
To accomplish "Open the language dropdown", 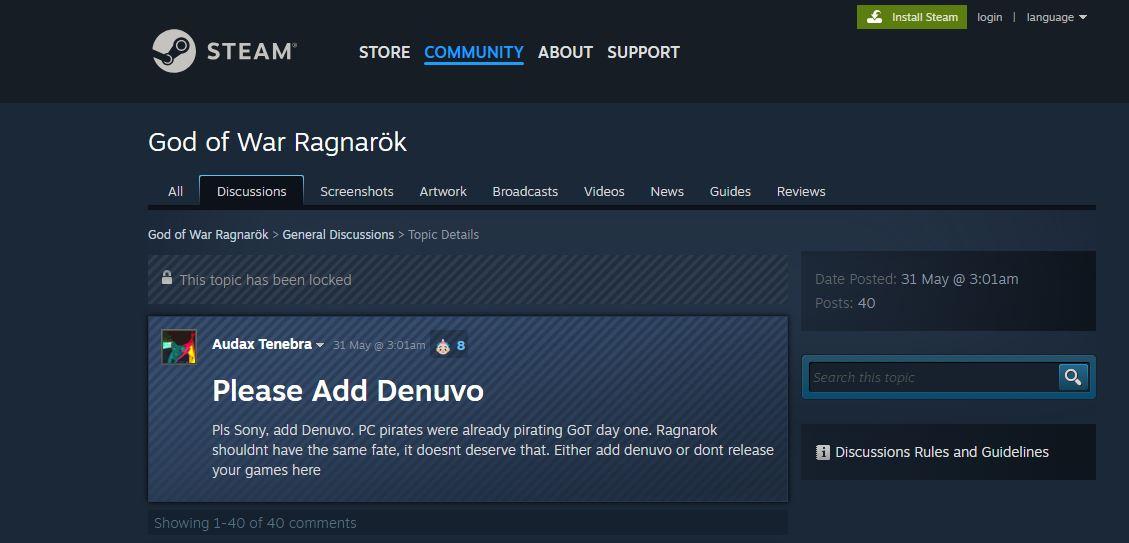I will (1056, 17).
